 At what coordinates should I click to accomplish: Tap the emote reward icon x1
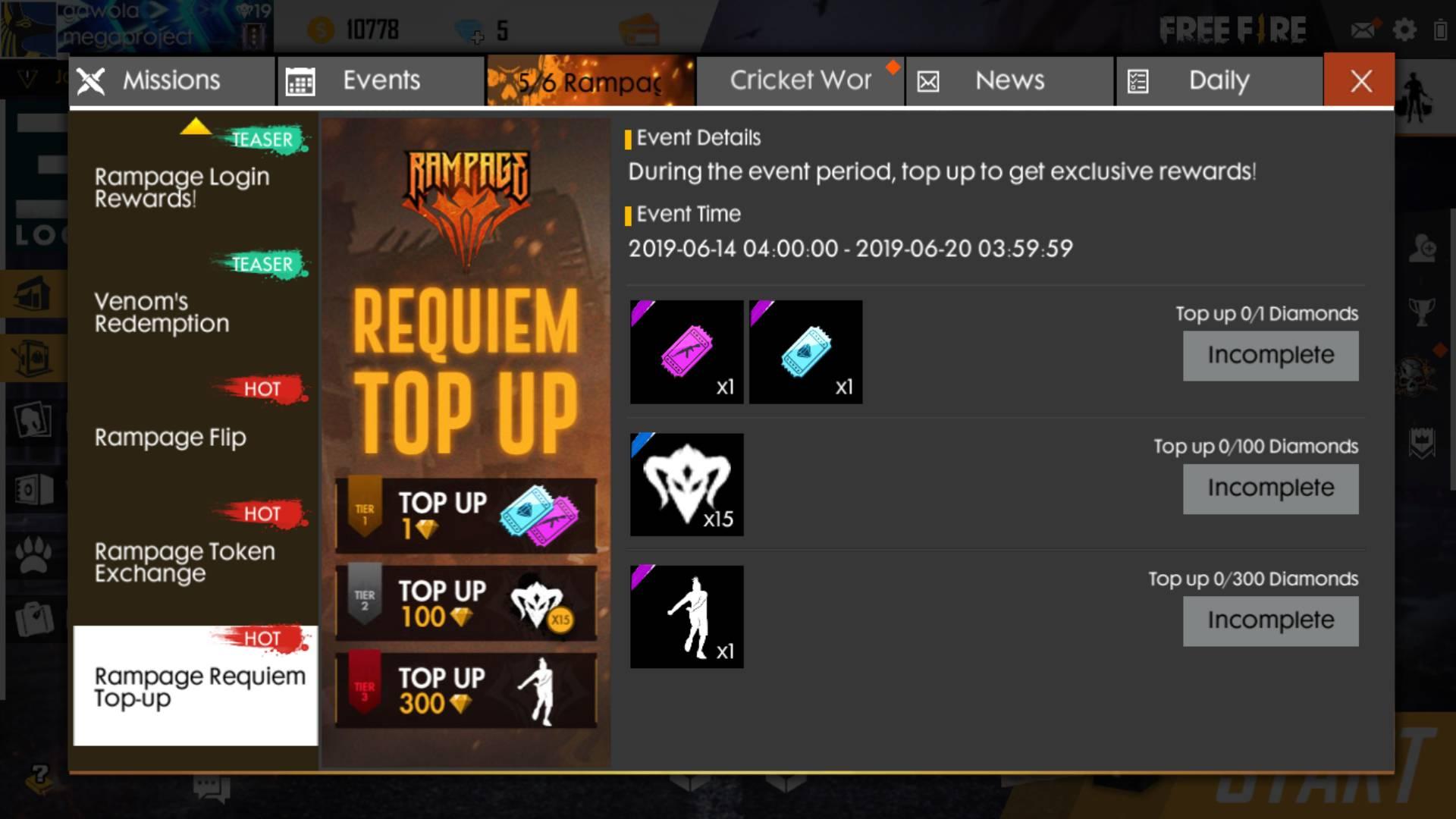(x=687, y=617)
